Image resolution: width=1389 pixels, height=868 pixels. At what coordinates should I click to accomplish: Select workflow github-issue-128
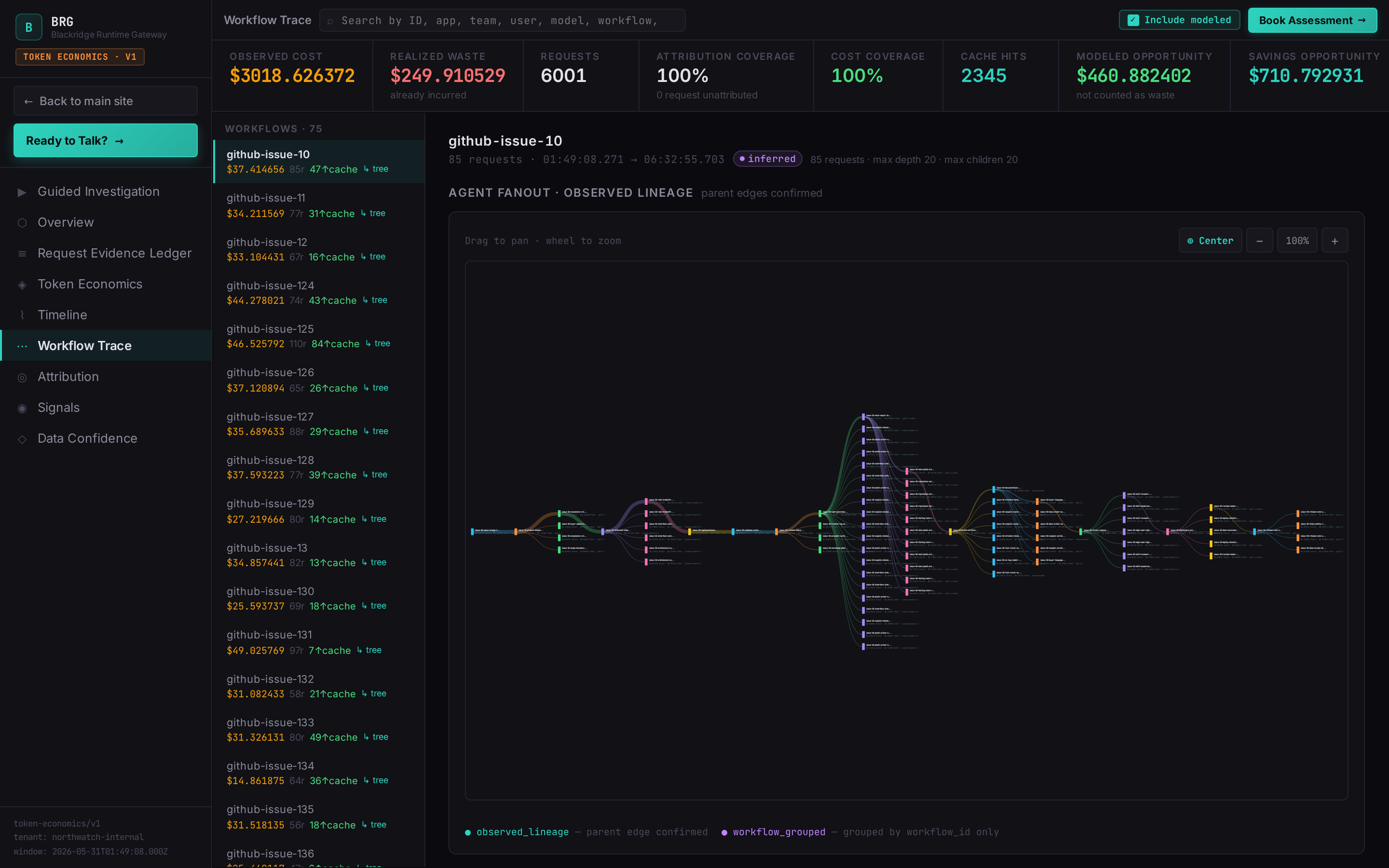click(x=319, y=467)
